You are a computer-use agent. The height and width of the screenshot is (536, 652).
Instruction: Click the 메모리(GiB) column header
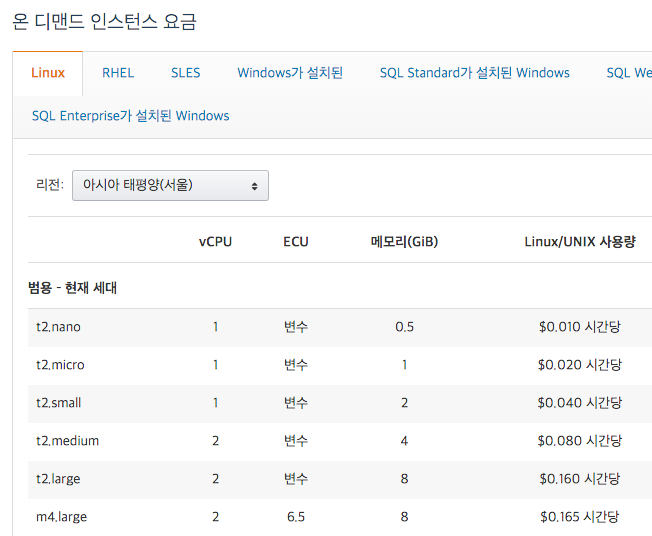(404, 242)
